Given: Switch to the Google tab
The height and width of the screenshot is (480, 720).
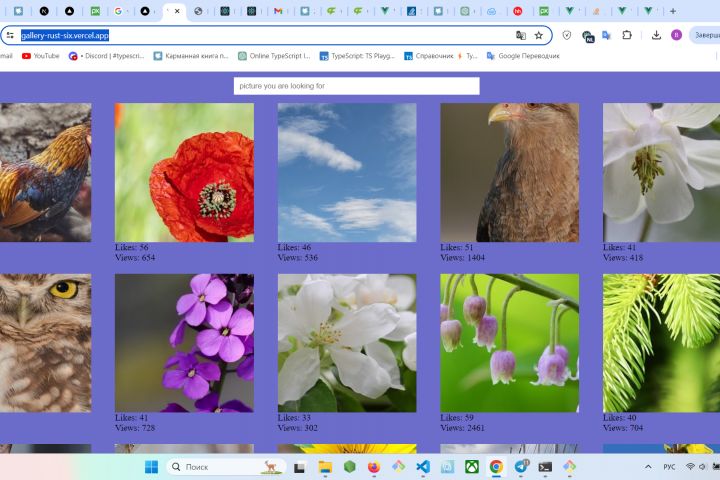Looking at the screenshot, I should [x=118, y=11].
